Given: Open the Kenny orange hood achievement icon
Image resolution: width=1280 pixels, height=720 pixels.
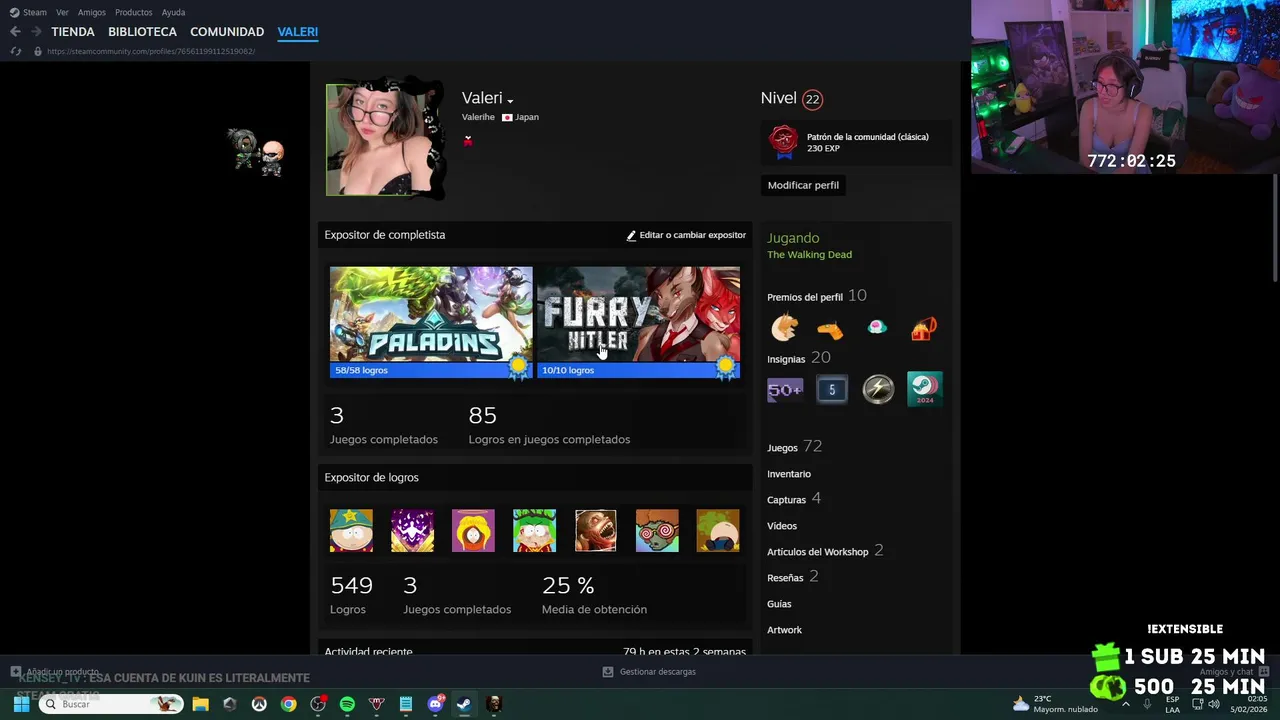Looking at the screenshot, I should click(x=473, y=531).
